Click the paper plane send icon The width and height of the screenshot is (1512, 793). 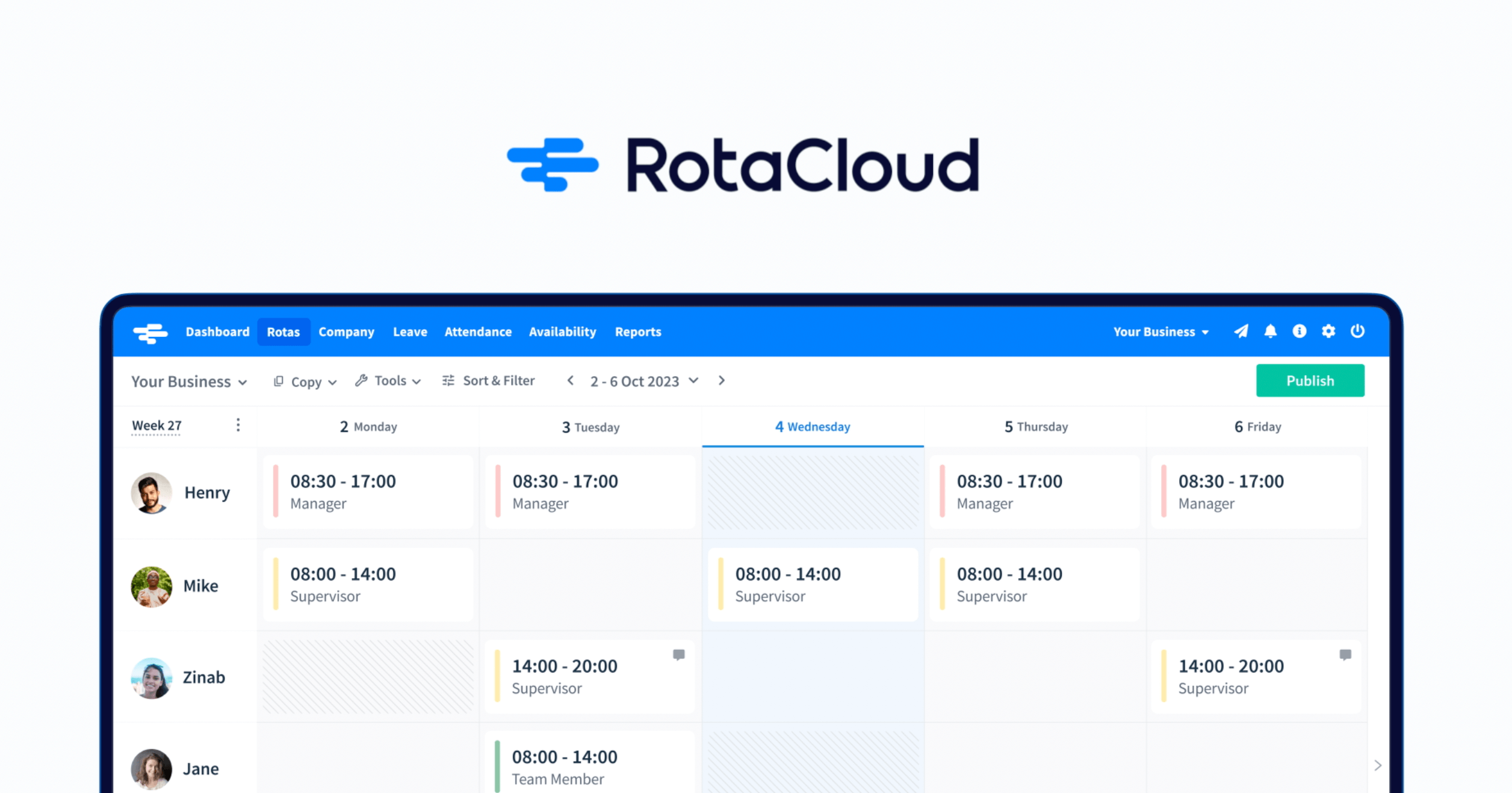tap(1241, 332)
